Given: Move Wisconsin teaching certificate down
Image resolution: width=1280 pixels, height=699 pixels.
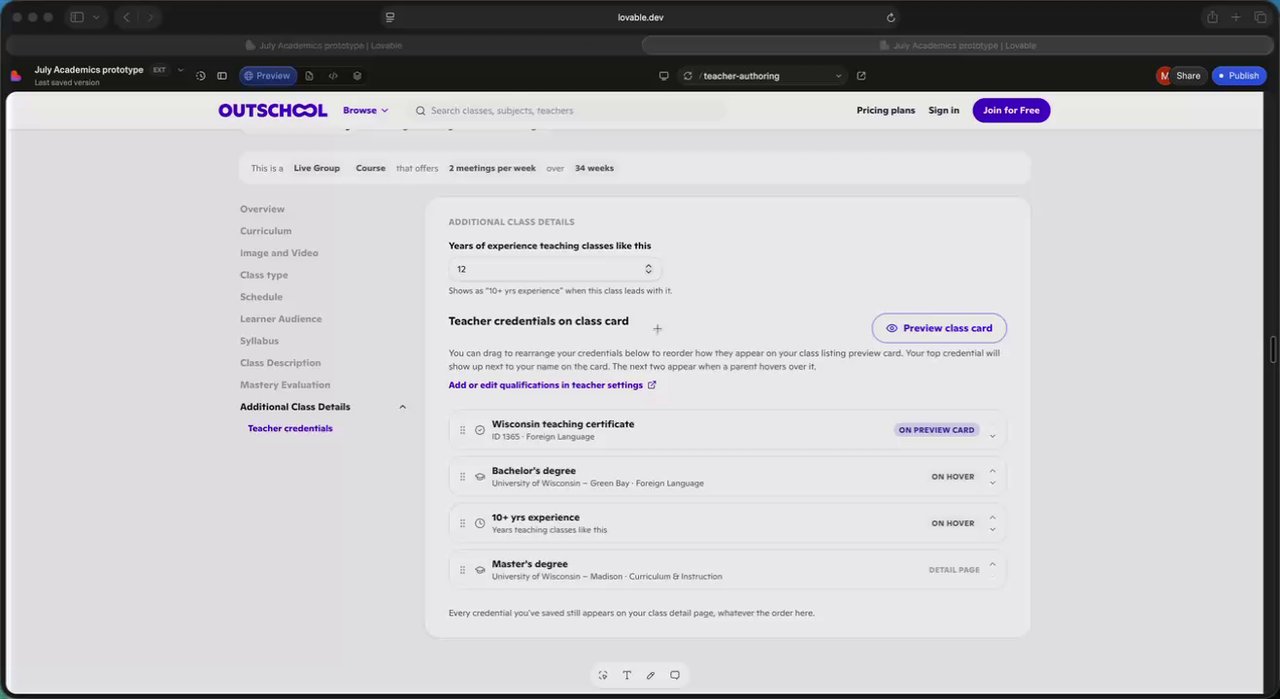Looking at the screenshot, I should 993,436.
